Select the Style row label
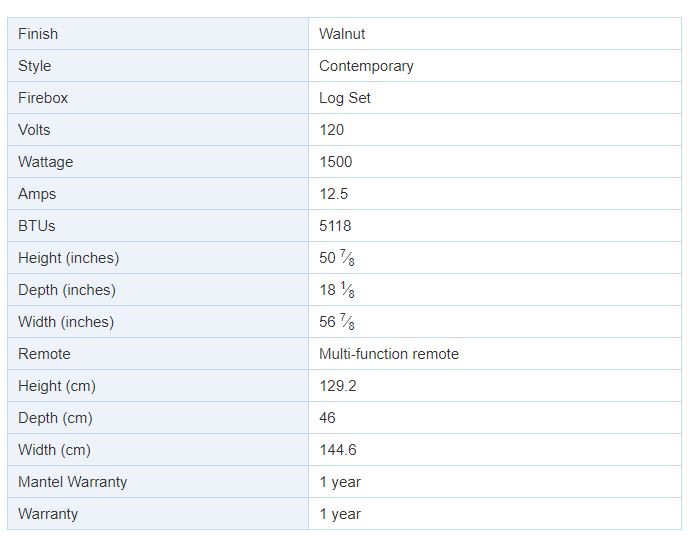The height and width of the screenshot is (544, 689). pyautogui.click(x=158, y=66)
